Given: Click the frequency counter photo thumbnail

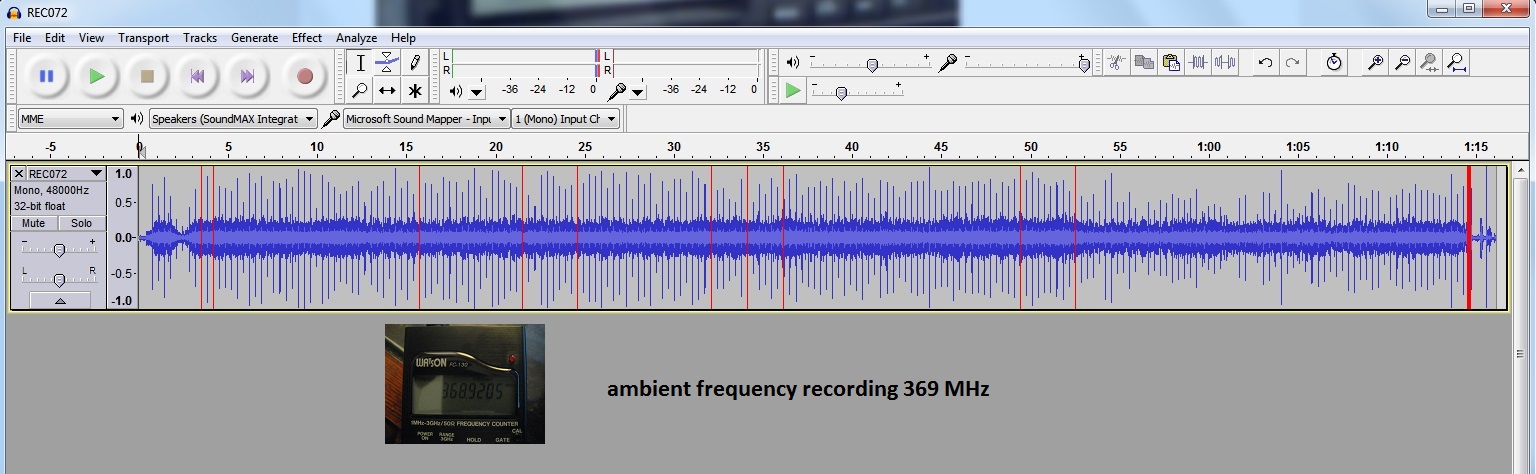Looking at the screenshot, I should [x=465, y=383].
